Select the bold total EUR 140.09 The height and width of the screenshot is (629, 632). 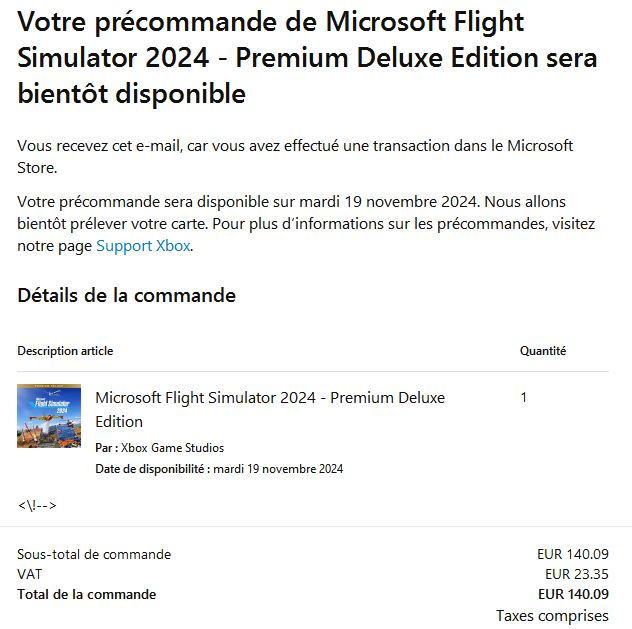pos(573,594)
